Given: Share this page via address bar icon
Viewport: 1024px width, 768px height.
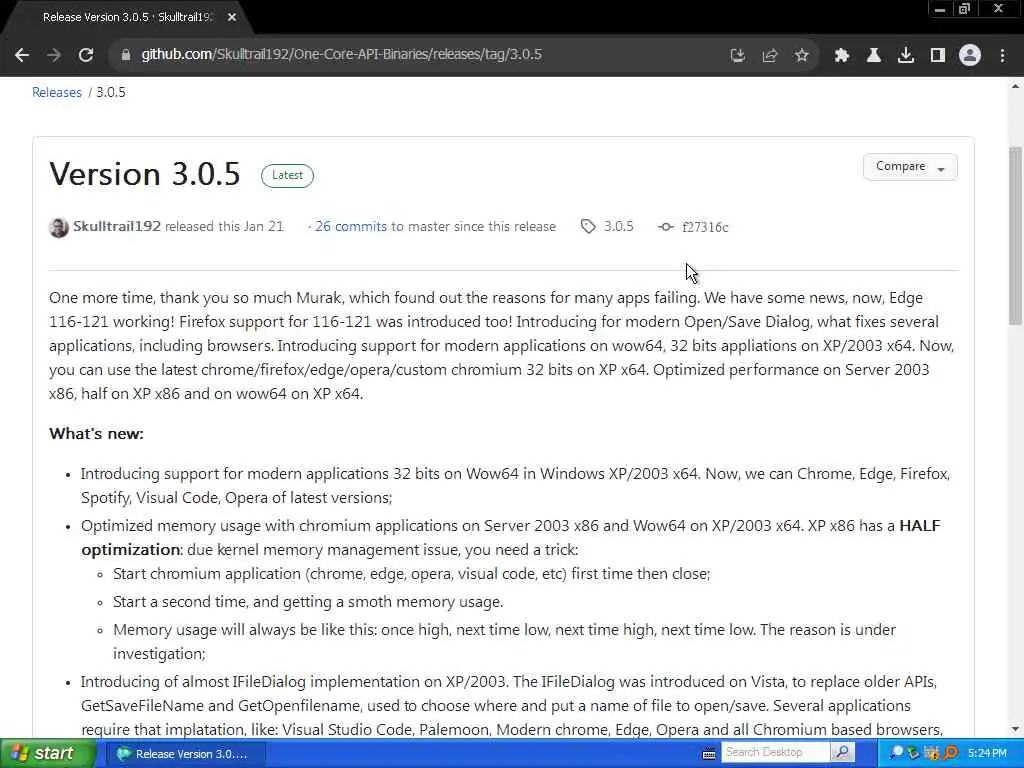Looking at the screenshot, I should pyautogui.click(x=769, y=56).
